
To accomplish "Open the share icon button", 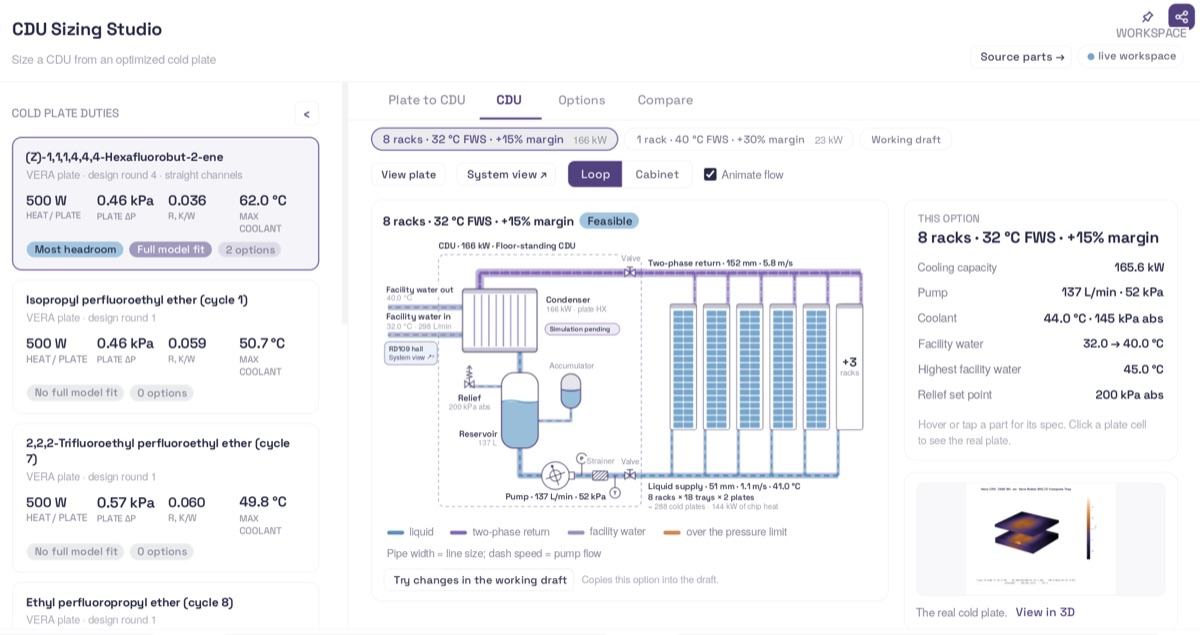I will tap(1181, 17).
